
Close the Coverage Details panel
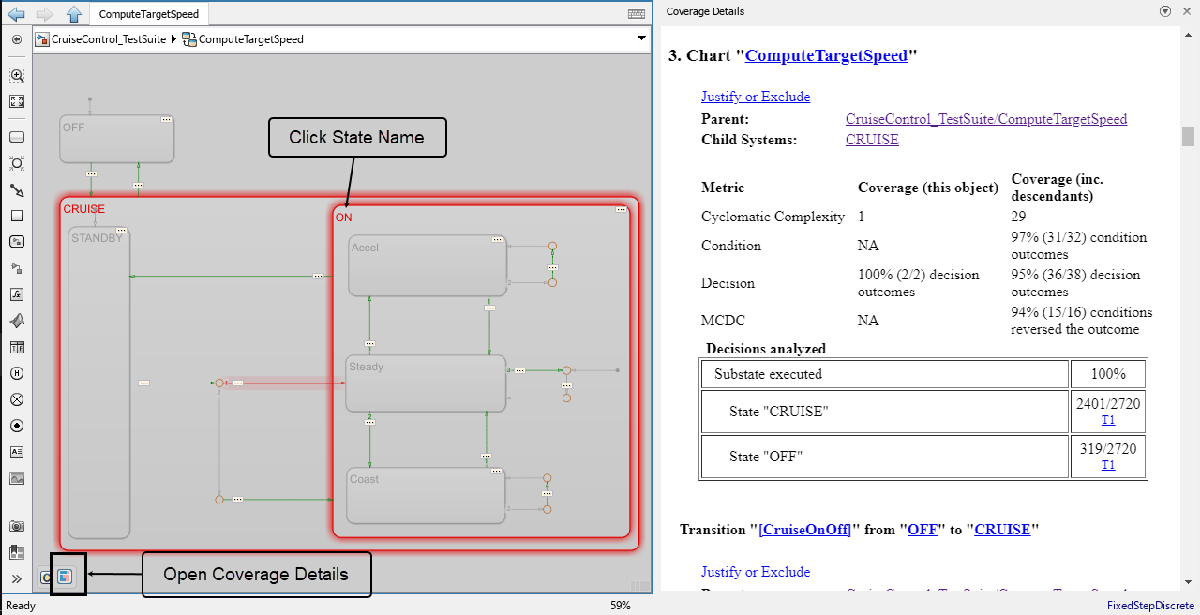click(x=1185, y=11)
